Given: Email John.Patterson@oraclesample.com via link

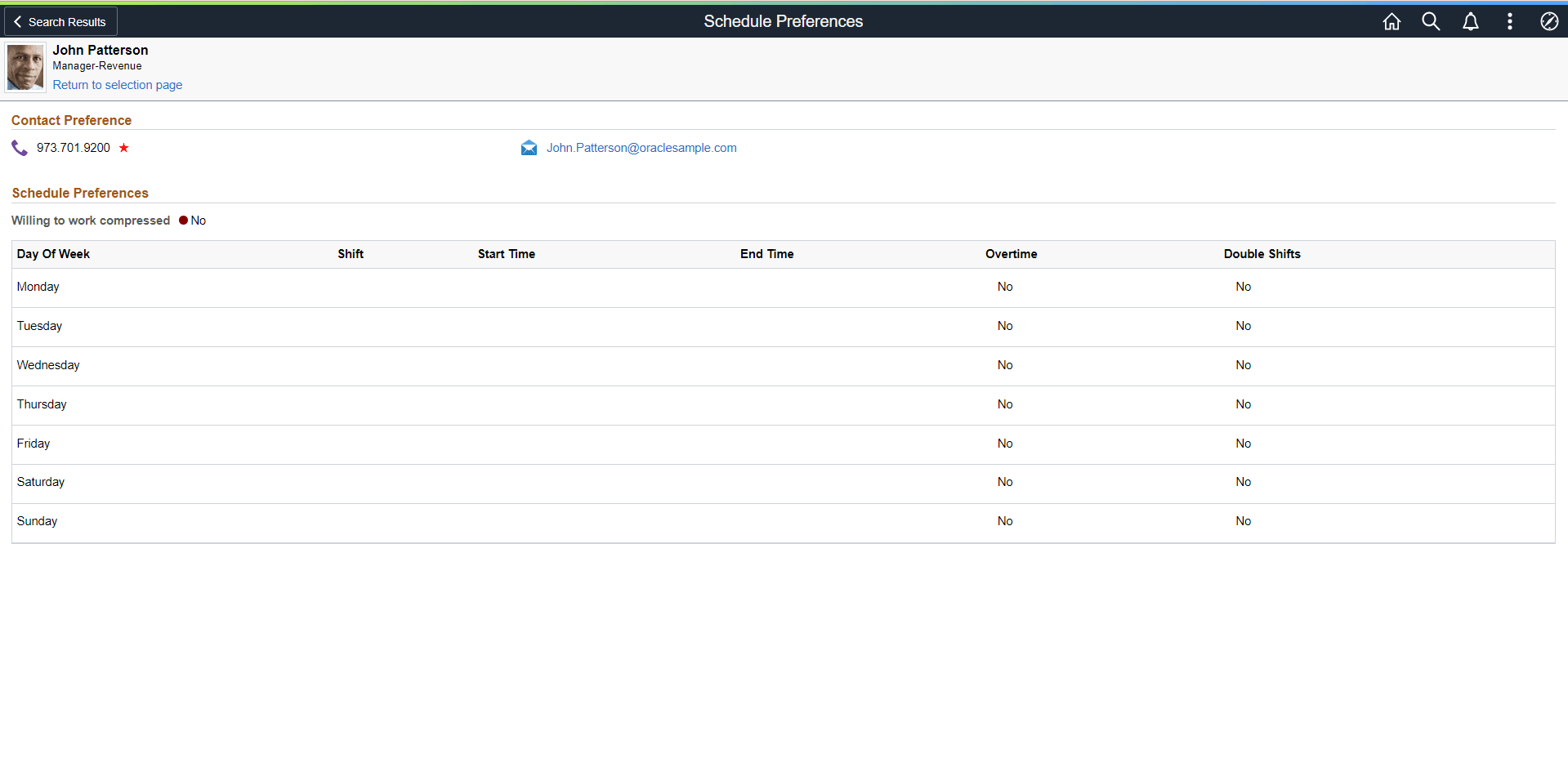Looking at the screenshot, I should 641,148.
